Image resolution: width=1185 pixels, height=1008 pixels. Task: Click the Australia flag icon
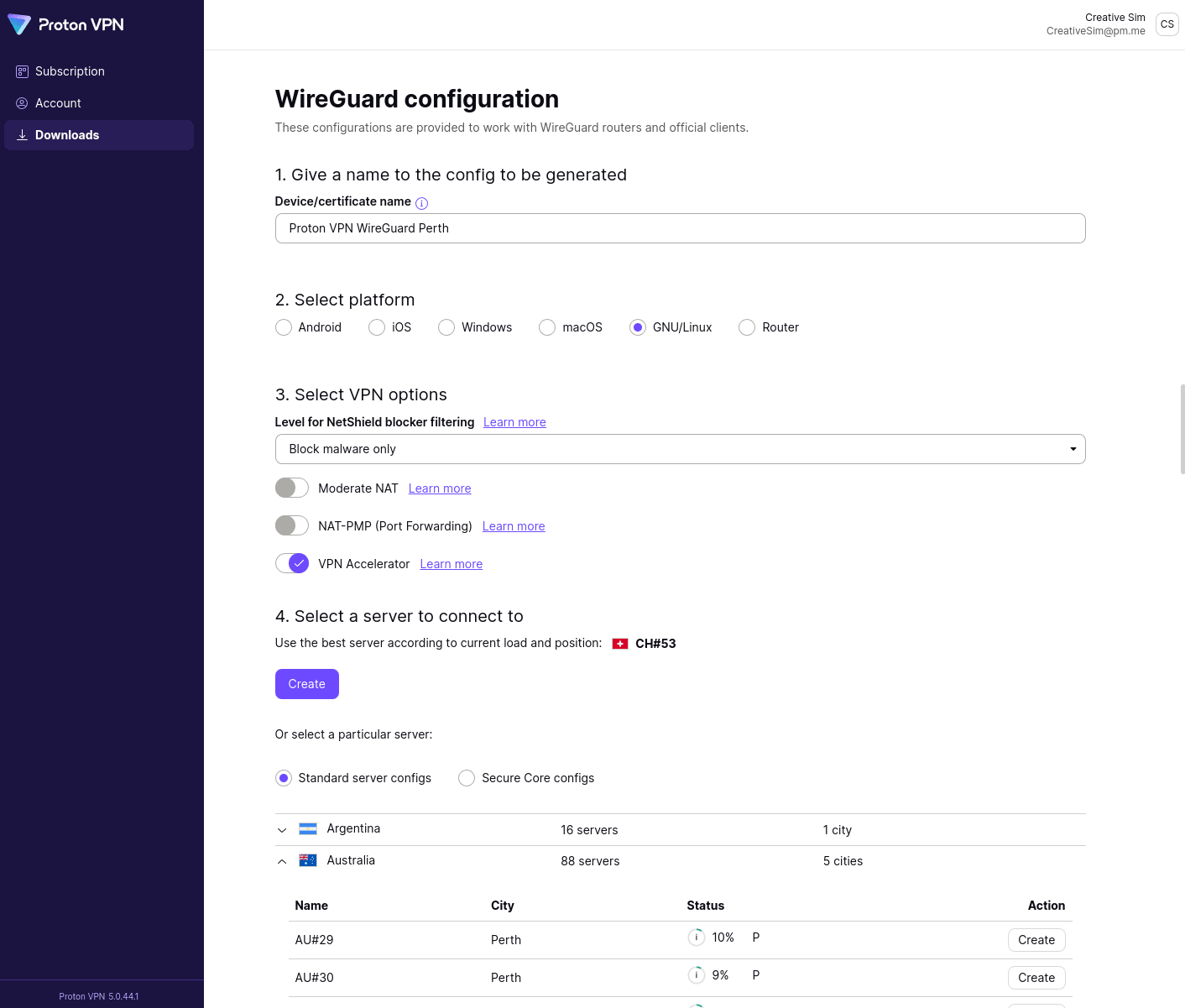coord(308,860)
